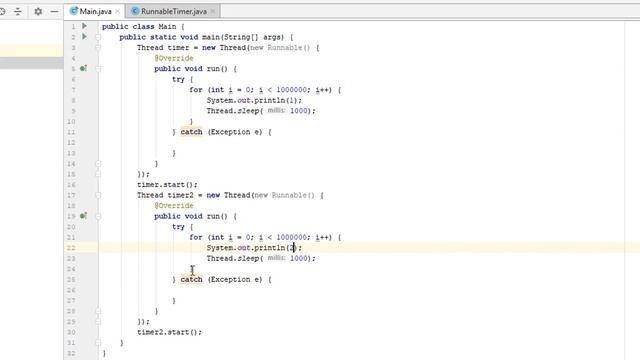
Task: Run main method from line 2 gutter arrow
Action: (x=84, y=37)
